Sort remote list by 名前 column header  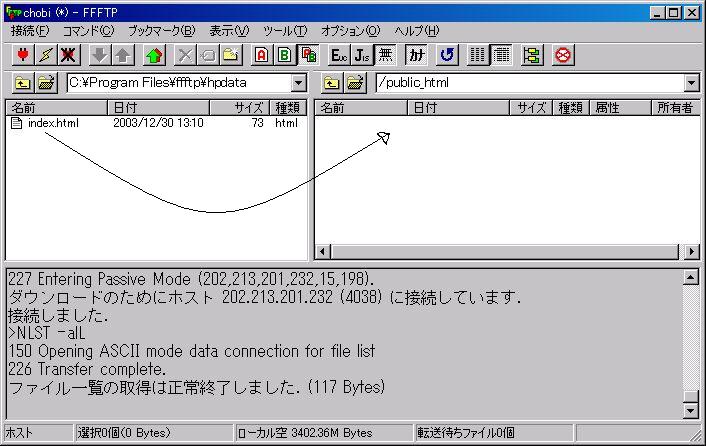click(361, 108)
